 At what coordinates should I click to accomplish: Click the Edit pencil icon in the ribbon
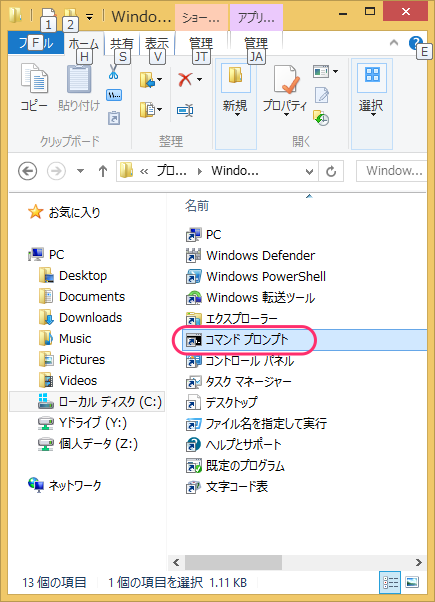[322, 95]
